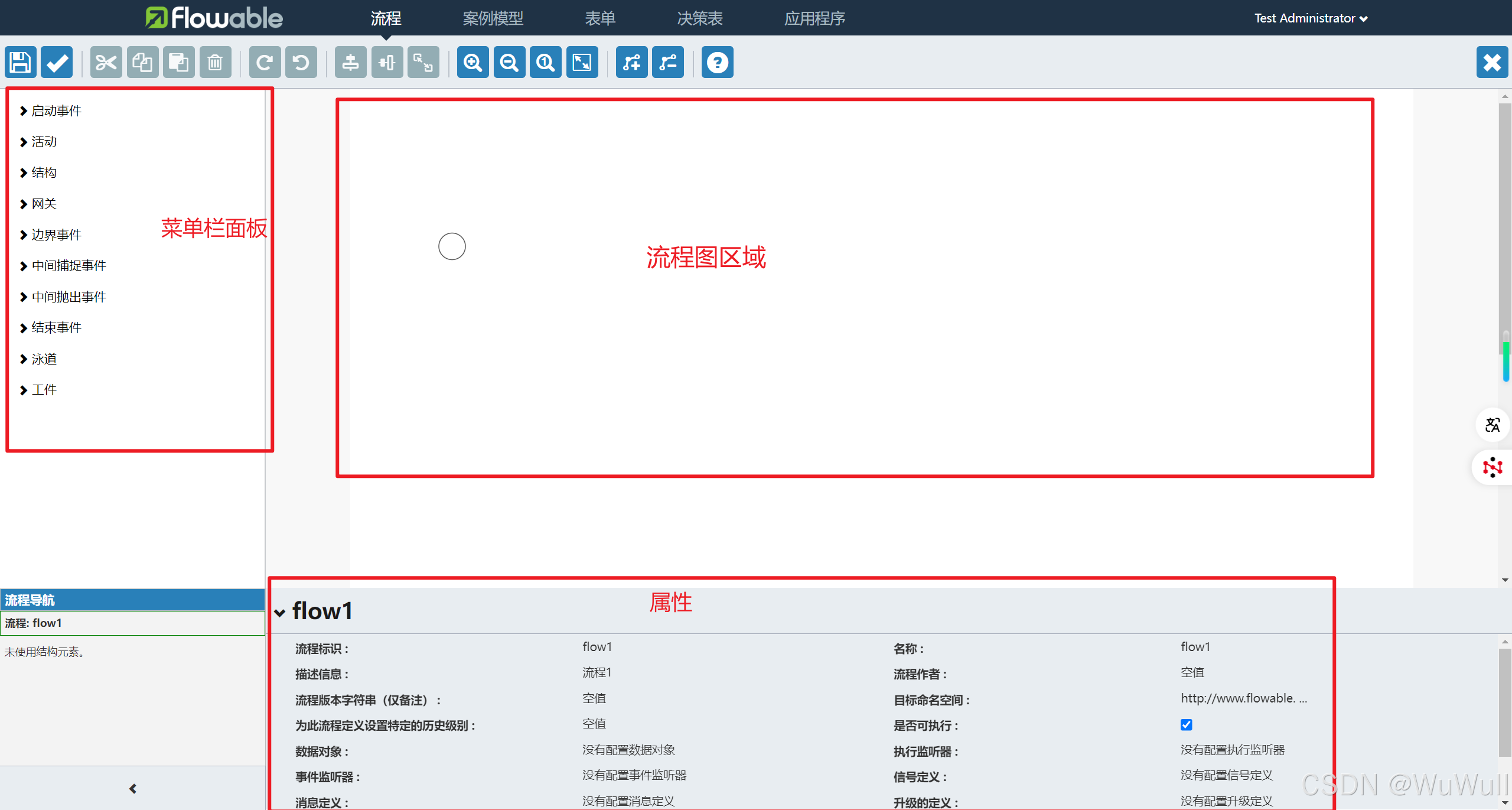The width and height of the screenshot is (1512, 810).
Task: Collapse left panel with arrow button
Action: point(132,788)
